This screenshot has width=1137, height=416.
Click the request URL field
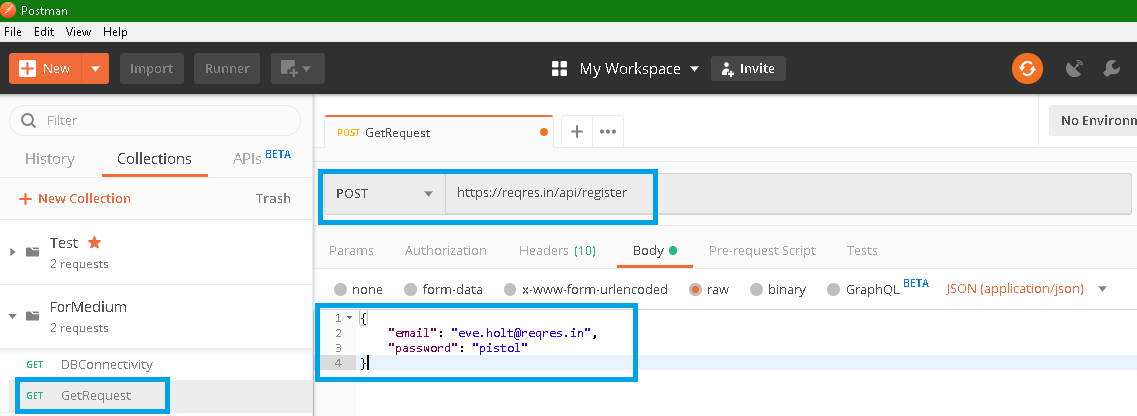[x=788, y=194]
